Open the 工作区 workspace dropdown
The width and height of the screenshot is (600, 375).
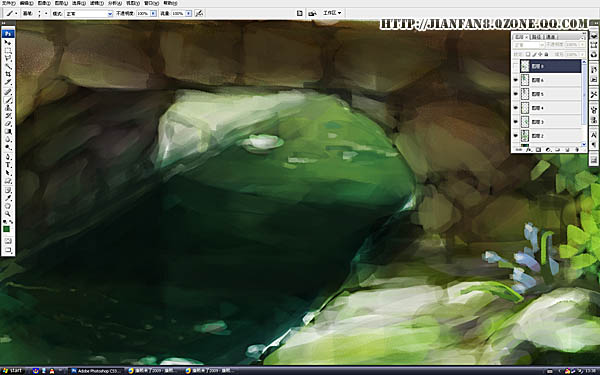(x=332, y=13)
